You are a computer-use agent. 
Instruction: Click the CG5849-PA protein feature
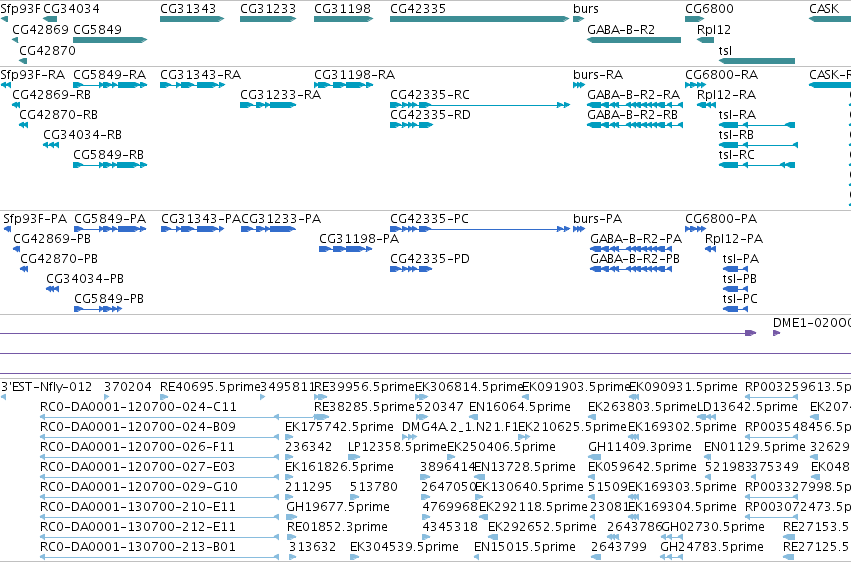pos(110,229)
